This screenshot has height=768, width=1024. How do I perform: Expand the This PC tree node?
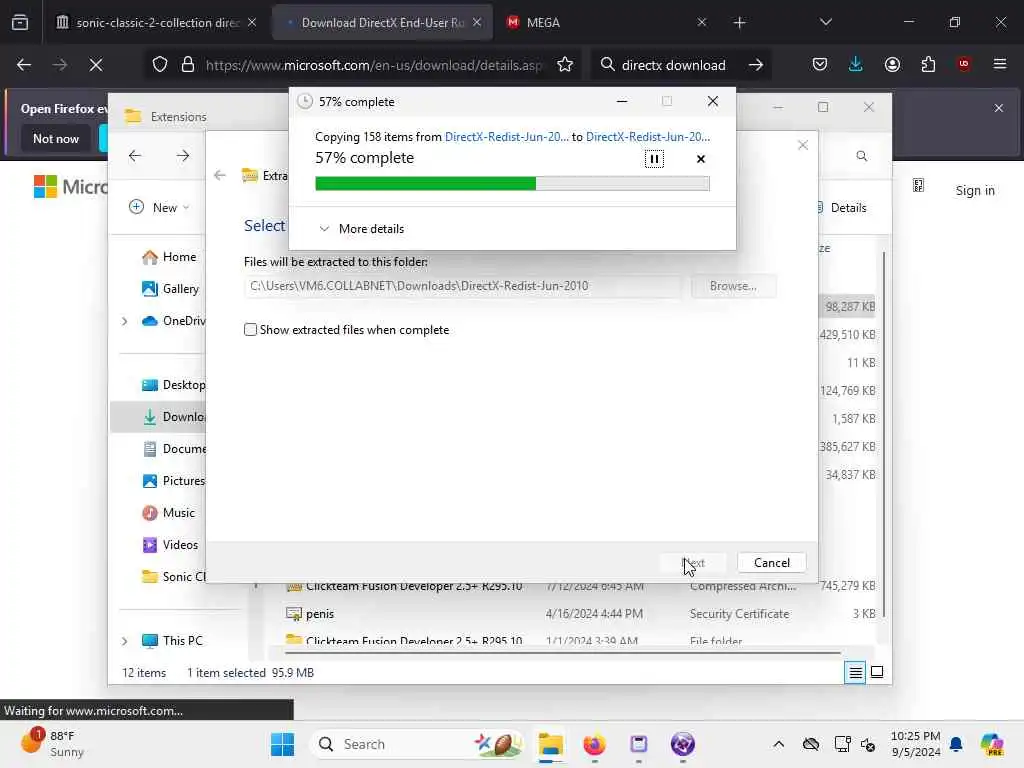pyautogui.click(x=125, y=641)
